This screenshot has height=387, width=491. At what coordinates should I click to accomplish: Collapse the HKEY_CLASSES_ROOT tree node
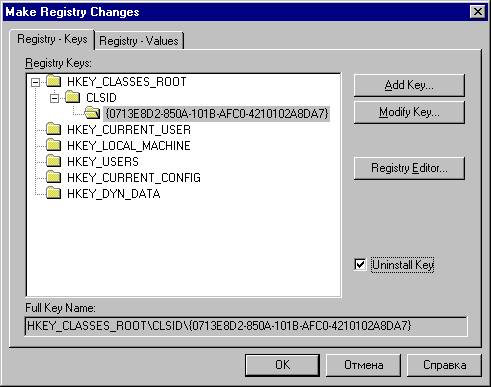(35, 82)
